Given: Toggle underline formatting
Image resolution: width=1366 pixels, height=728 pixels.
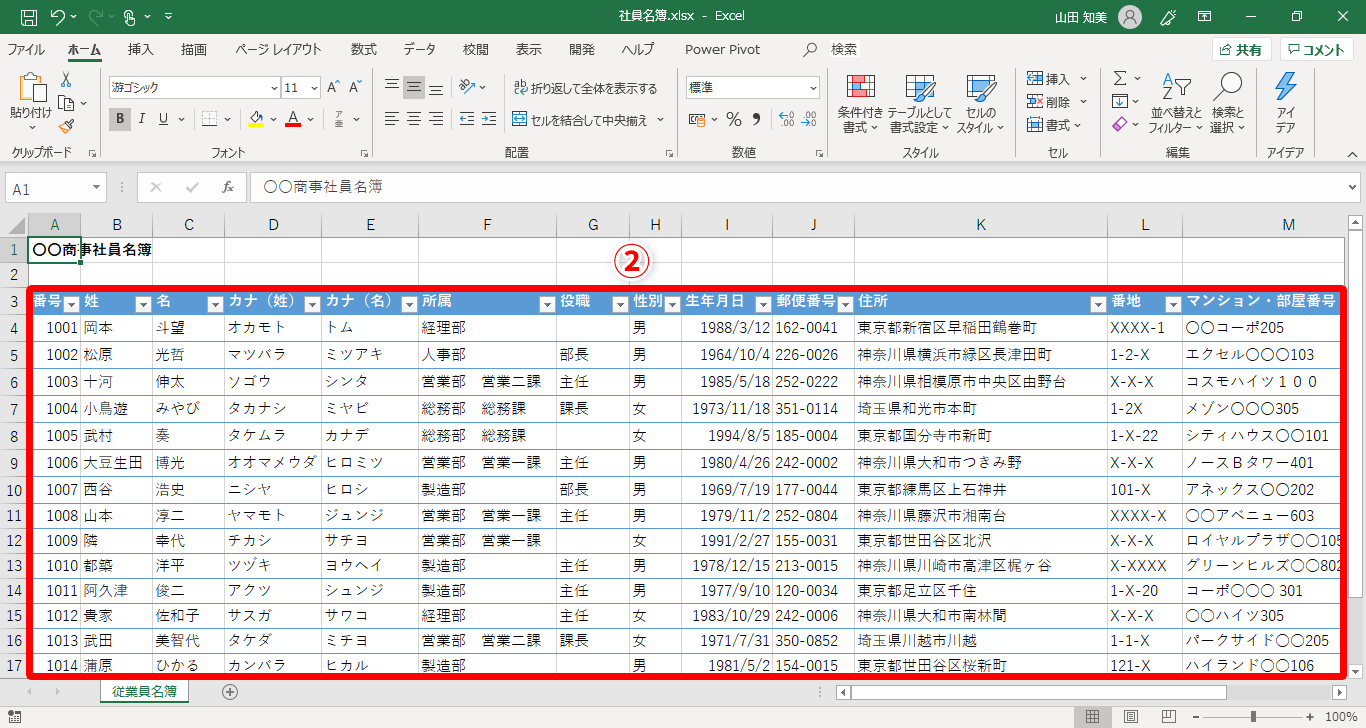Looking at the screenshot, I should point(164,119).
